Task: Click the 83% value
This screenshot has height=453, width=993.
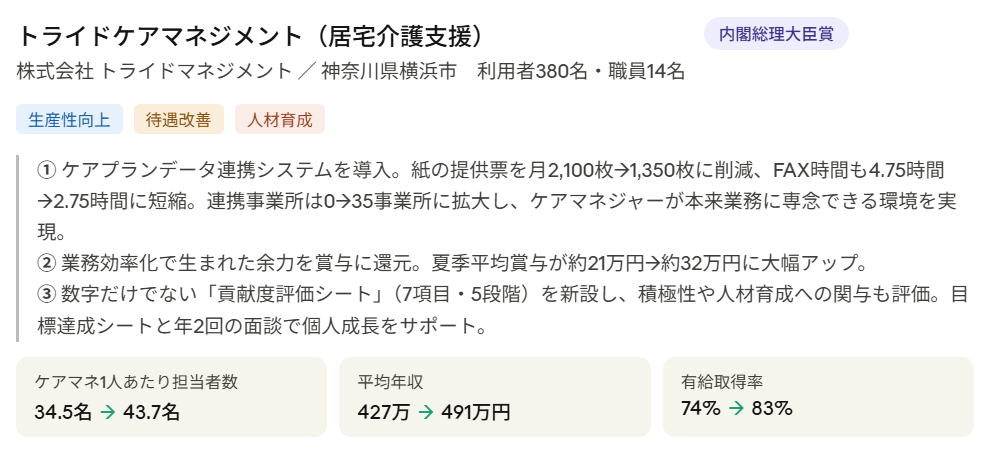Action: [x=772, y=408]
